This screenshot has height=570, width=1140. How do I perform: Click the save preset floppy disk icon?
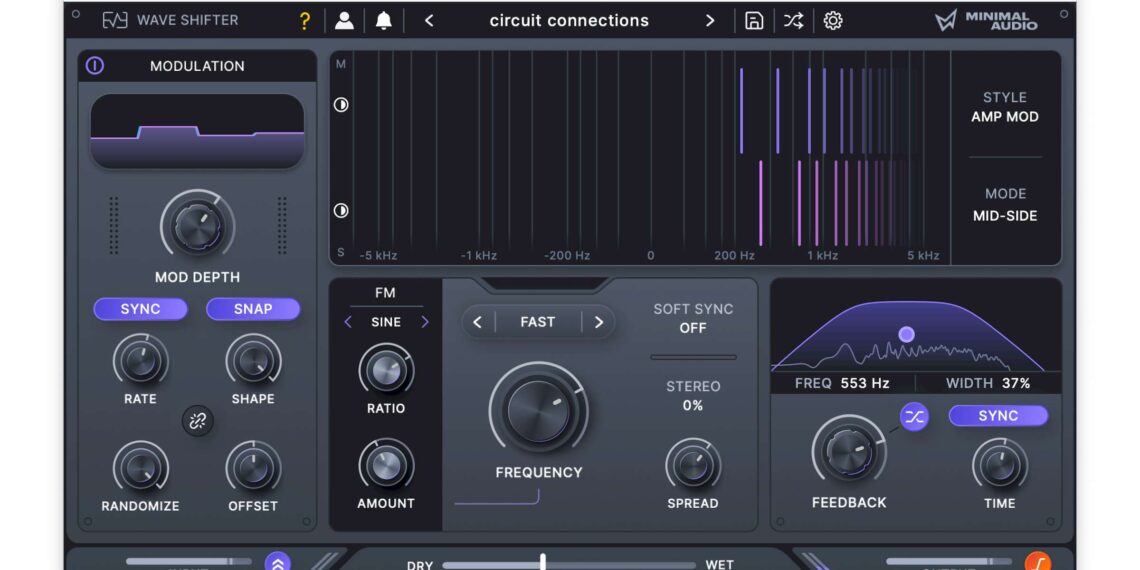pos(754,21)
